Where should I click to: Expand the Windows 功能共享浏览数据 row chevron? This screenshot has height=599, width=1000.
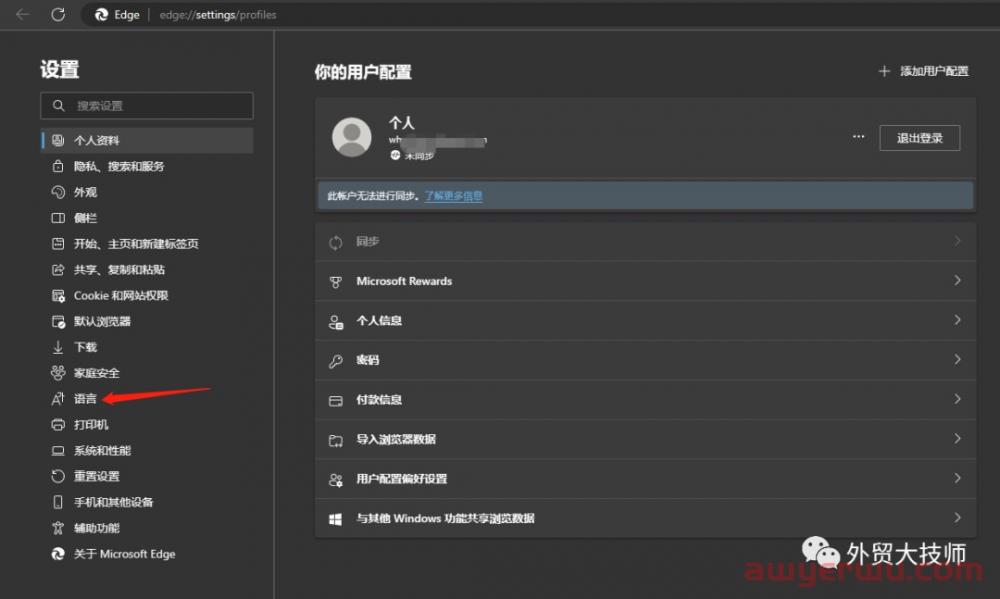point(957,517)
